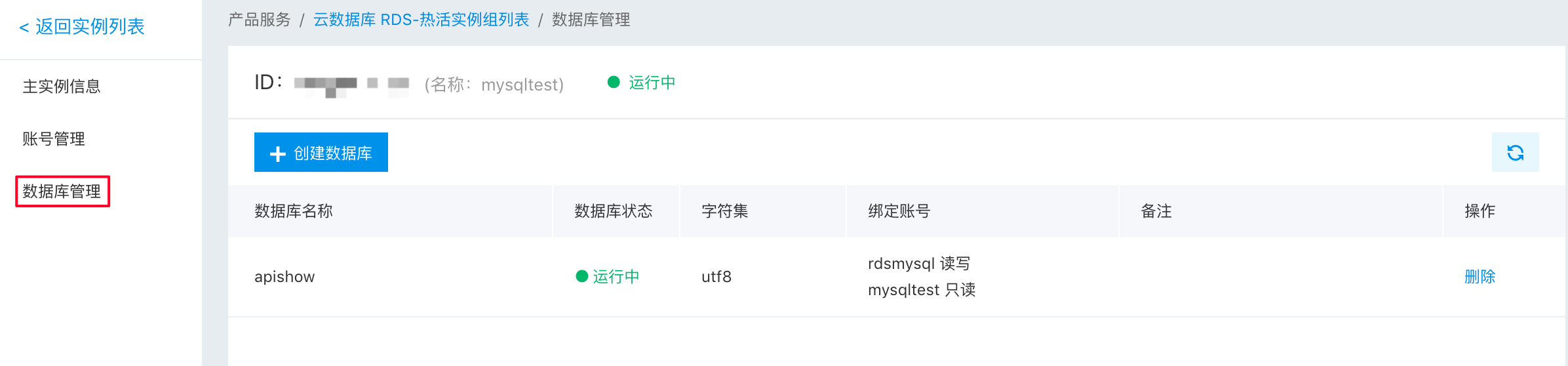The image size is (1568, 366).
Task: Click the green dot in apishow row
Action: pos(581,276)
